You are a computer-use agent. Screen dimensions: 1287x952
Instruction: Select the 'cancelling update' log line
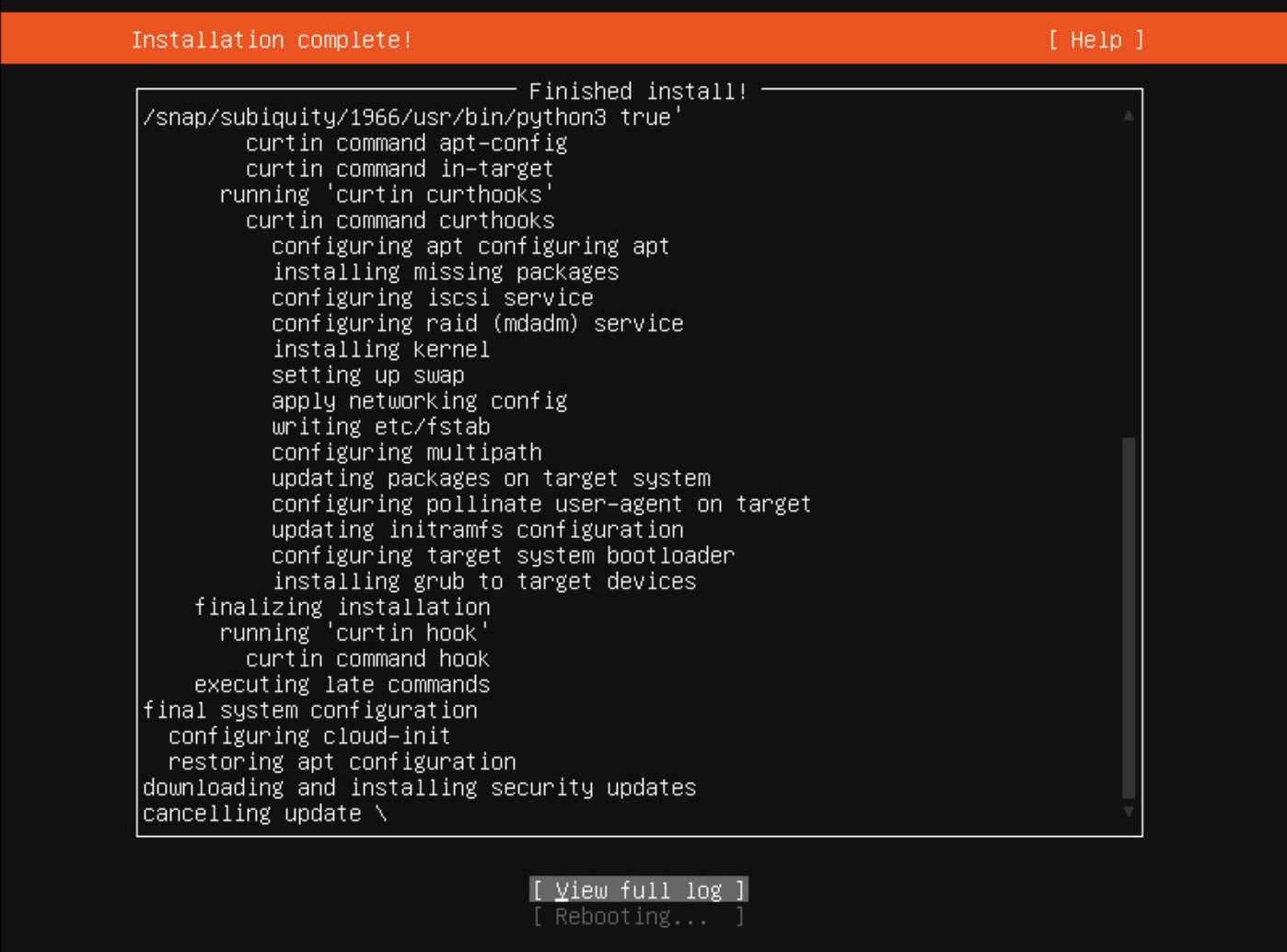point(264,814)
